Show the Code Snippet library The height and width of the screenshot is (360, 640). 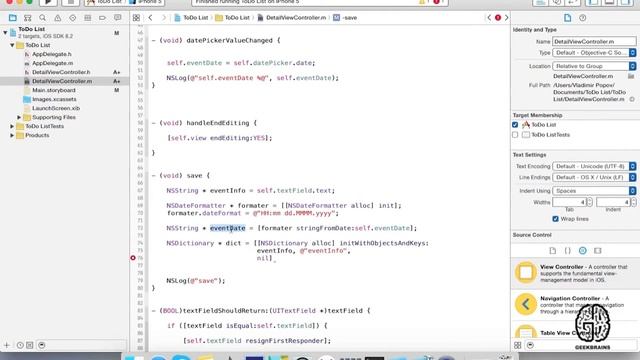pyautogui.click(x=567, y=251)
